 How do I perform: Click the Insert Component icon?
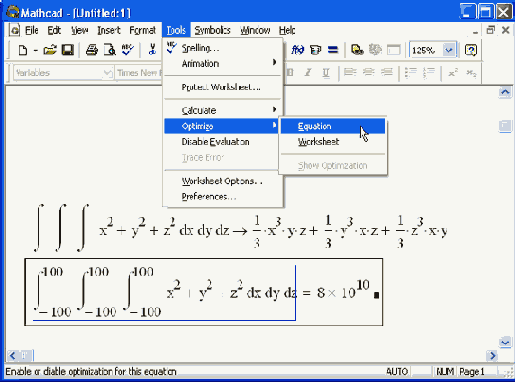[x=375, y=50]
